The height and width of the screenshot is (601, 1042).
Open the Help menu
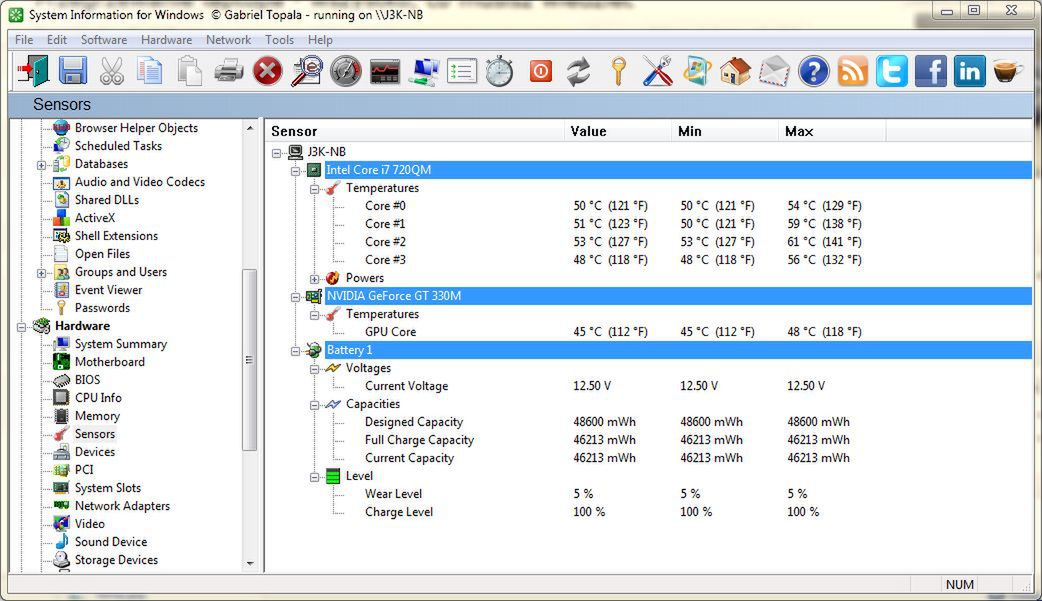pos(320,40)
